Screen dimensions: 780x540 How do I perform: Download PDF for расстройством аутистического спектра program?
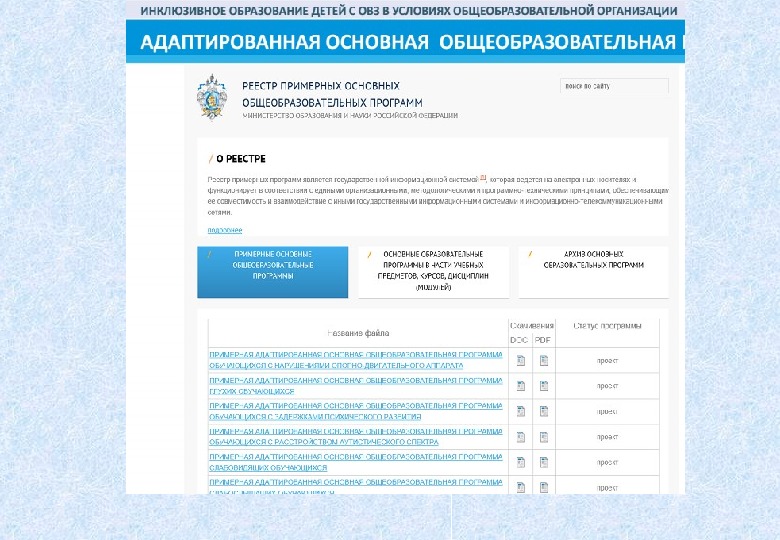(x=544, y=437)
